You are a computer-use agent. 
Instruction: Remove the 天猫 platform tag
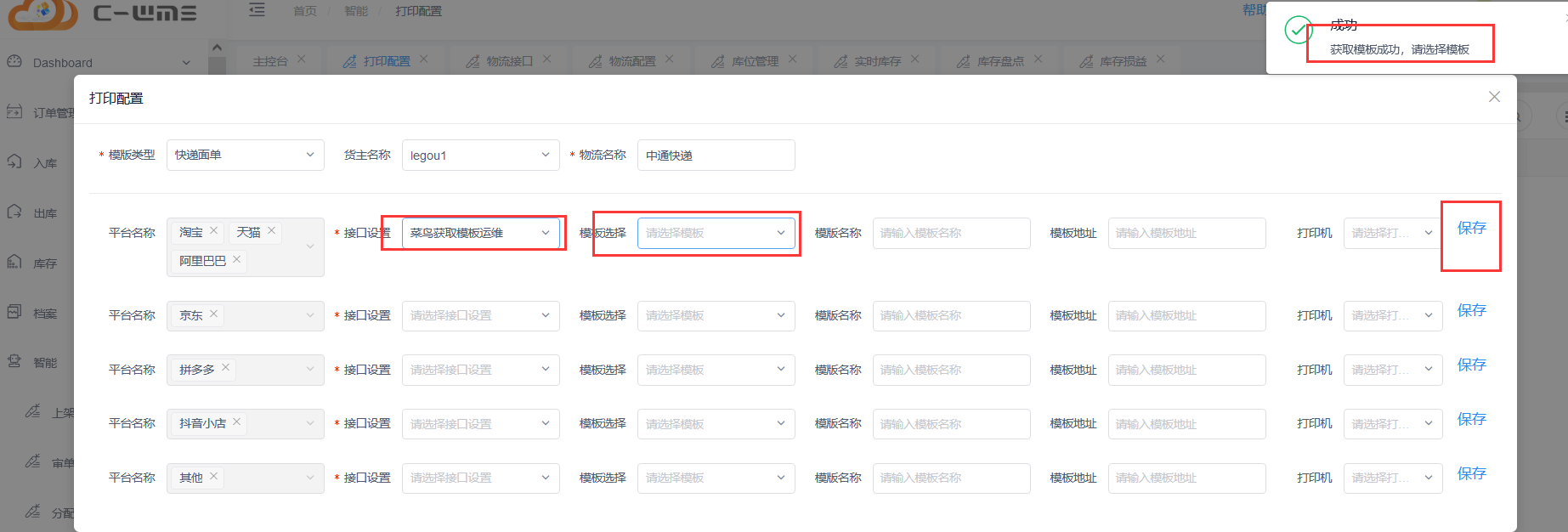coord(272,230)
